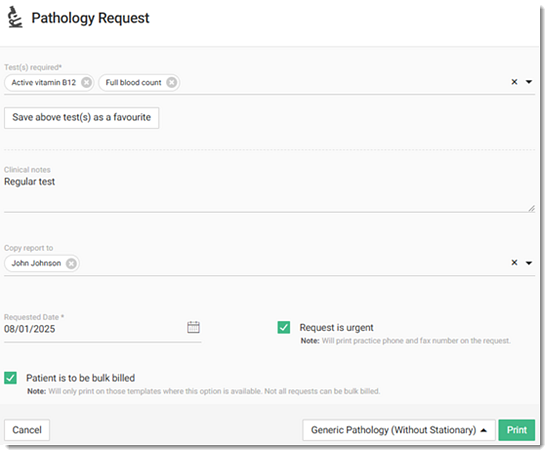Open the calendar date picker icon
Viewport: 550px width, 455px height.
coord(193,327)
